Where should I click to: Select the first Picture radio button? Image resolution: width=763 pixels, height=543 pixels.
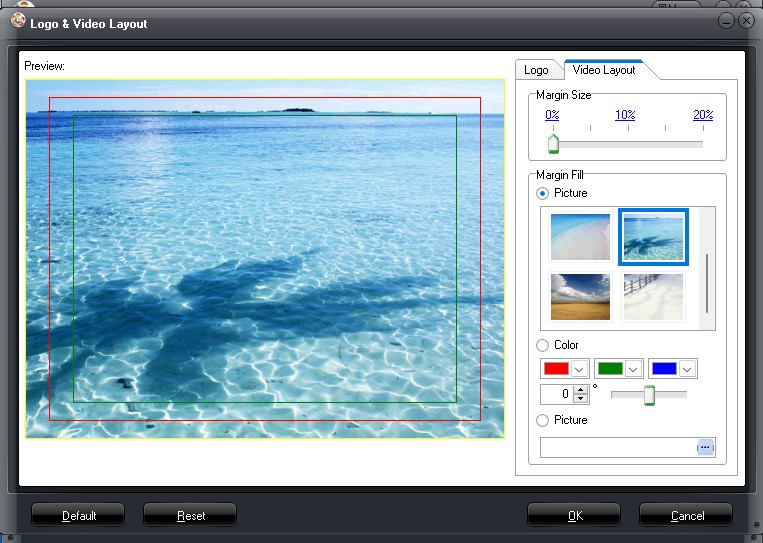tap(543, 193)
